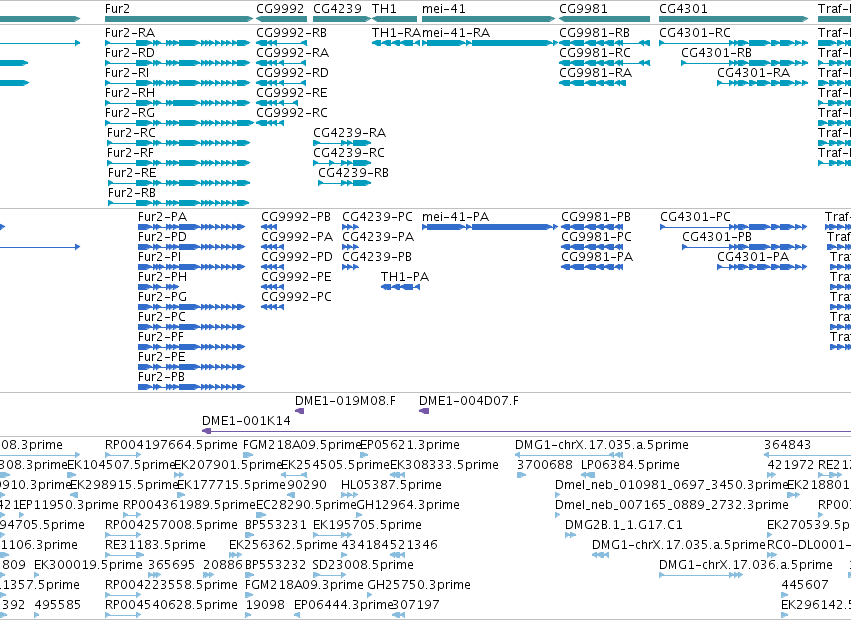Screen dimensions: 851x620
Task: Select transcript CG9981-RC label
Action: [x=595, y=53]
